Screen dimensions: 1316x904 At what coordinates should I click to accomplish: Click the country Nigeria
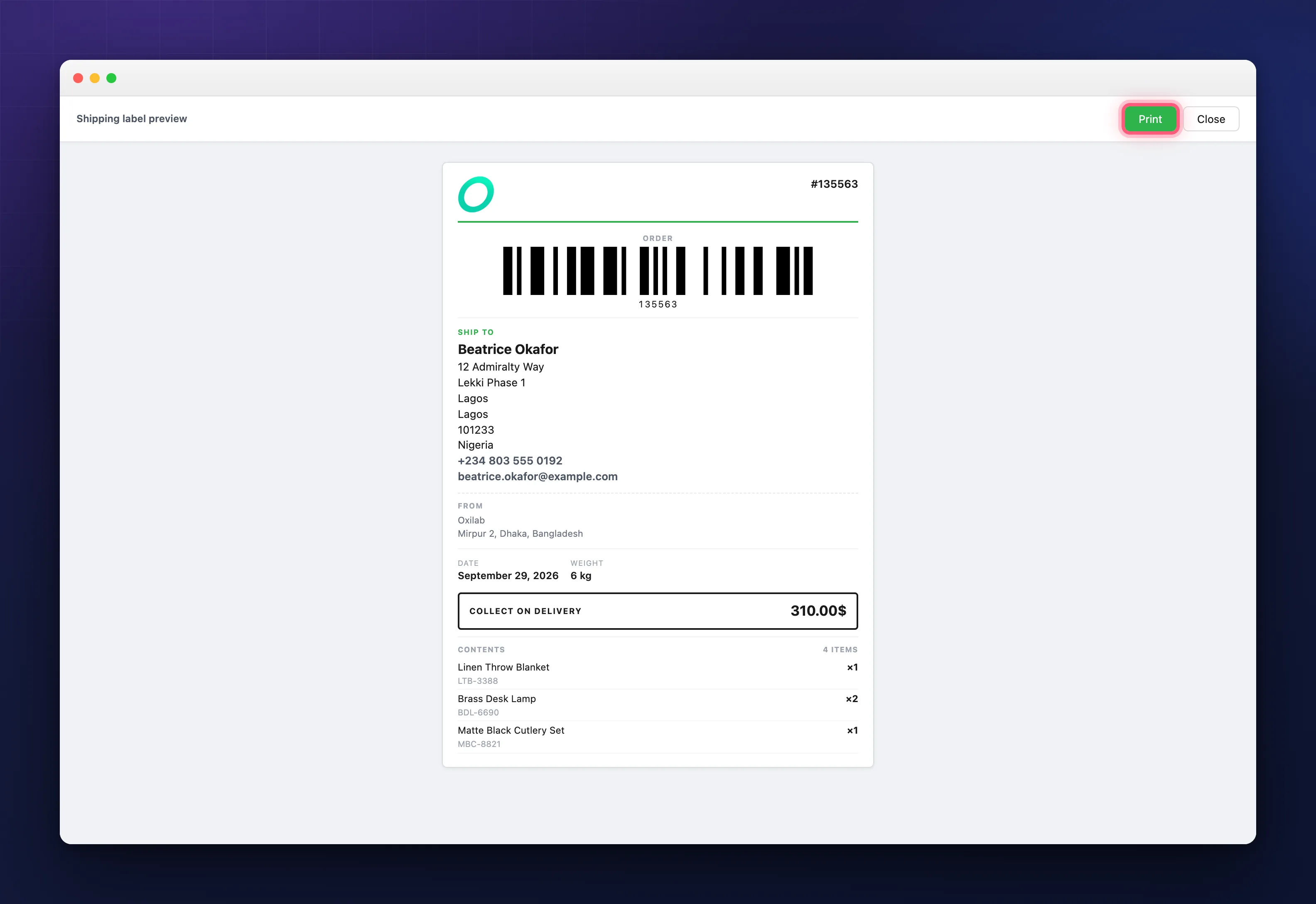click(475, 445)
